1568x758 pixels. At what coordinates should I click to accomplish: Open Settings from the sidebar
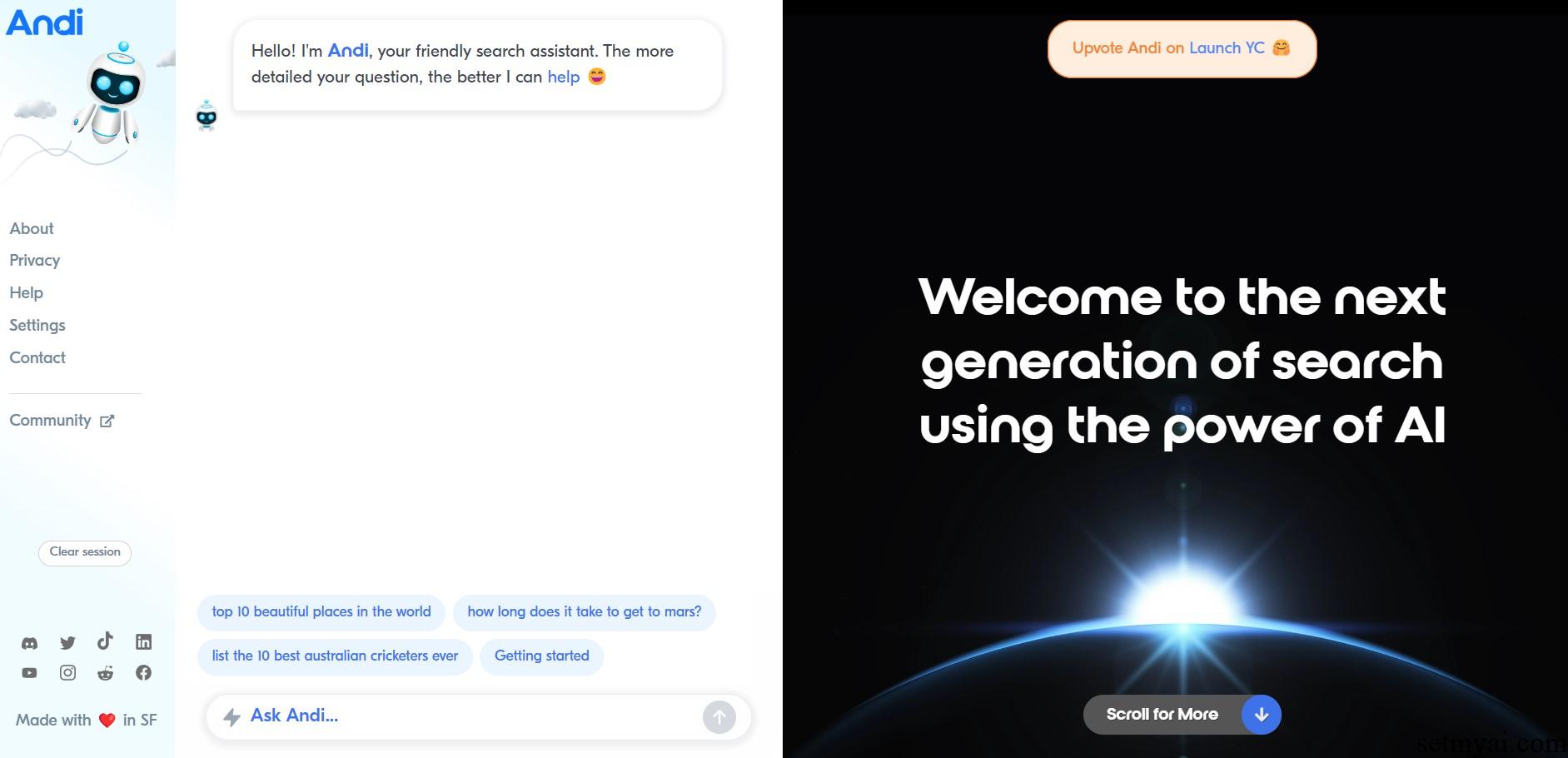click(37, 325)
